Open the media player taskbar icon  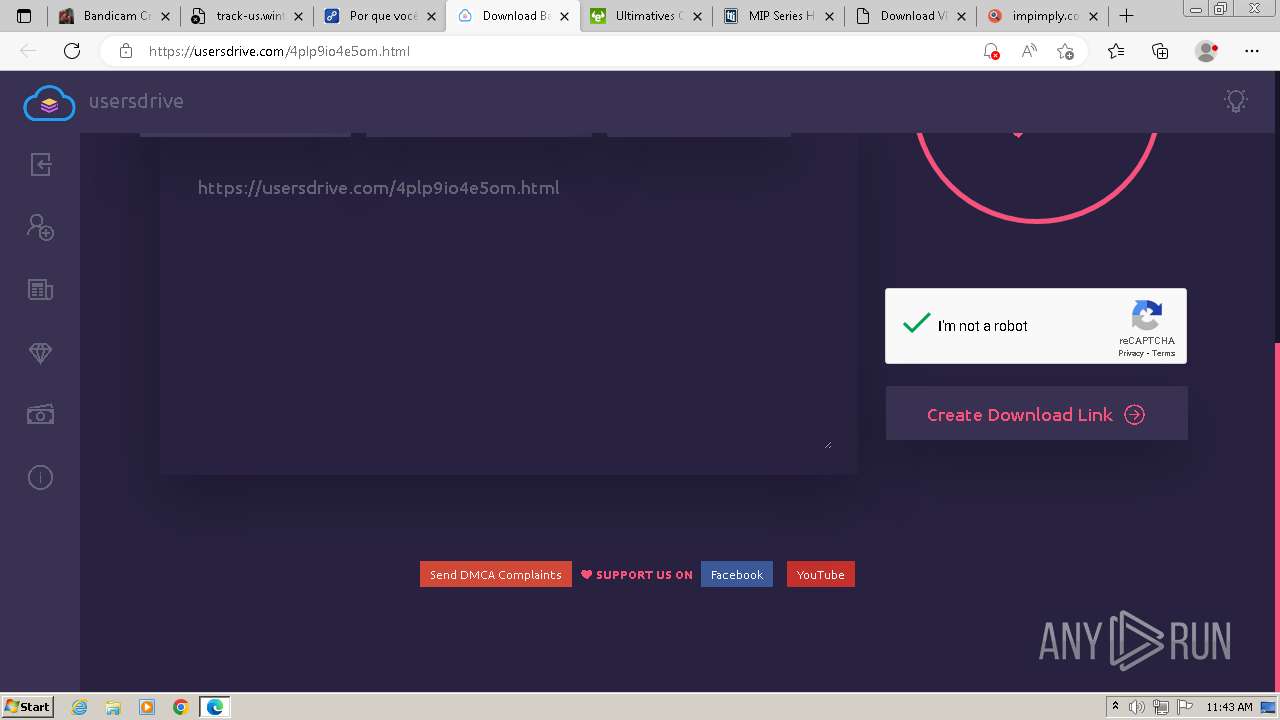click(x=147, y=707)
